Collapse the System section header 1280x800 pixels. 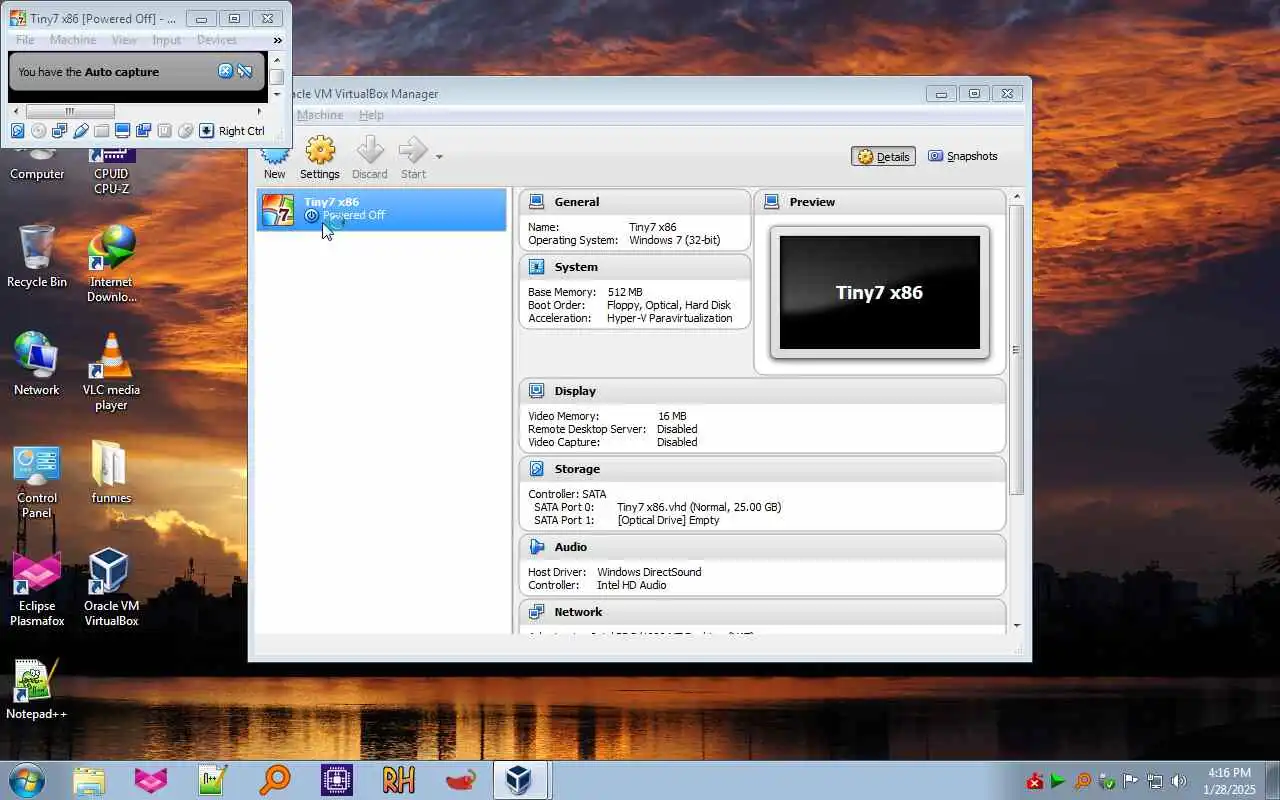pos(635,267)
